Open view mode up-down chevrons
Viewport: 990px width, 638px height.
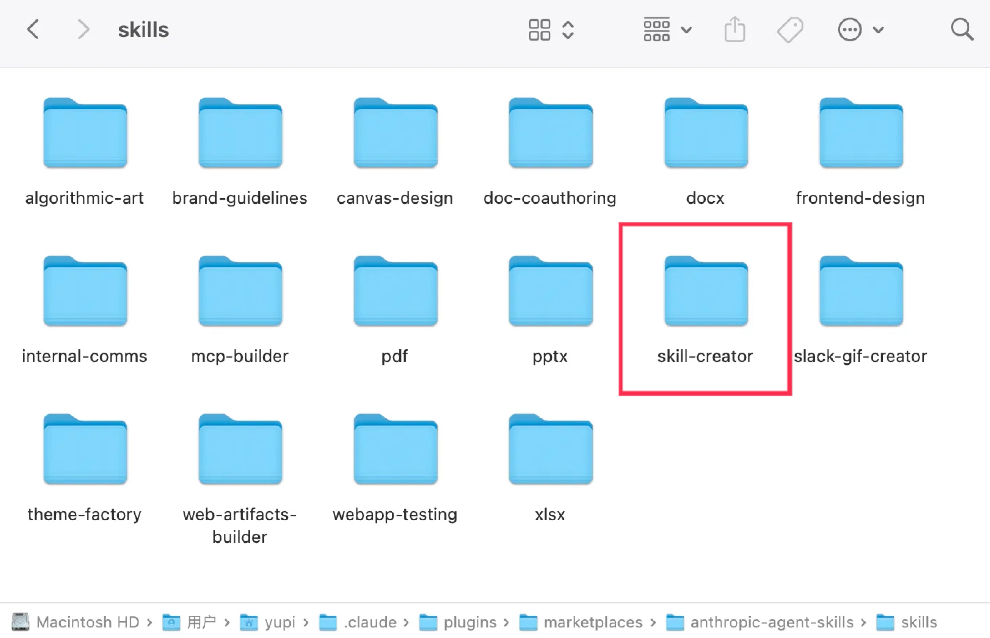[x=568, y=30]
